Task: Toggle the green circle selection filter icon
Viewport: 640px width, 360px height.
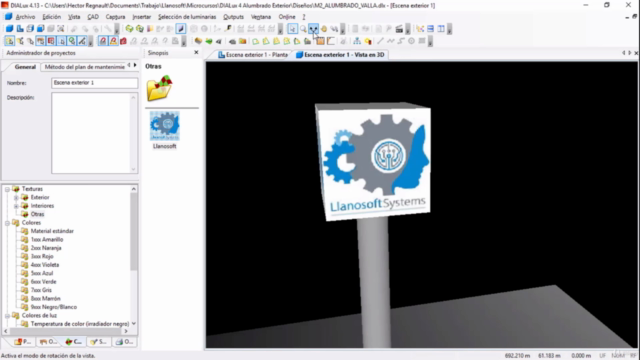Action: tap(71, 41)
